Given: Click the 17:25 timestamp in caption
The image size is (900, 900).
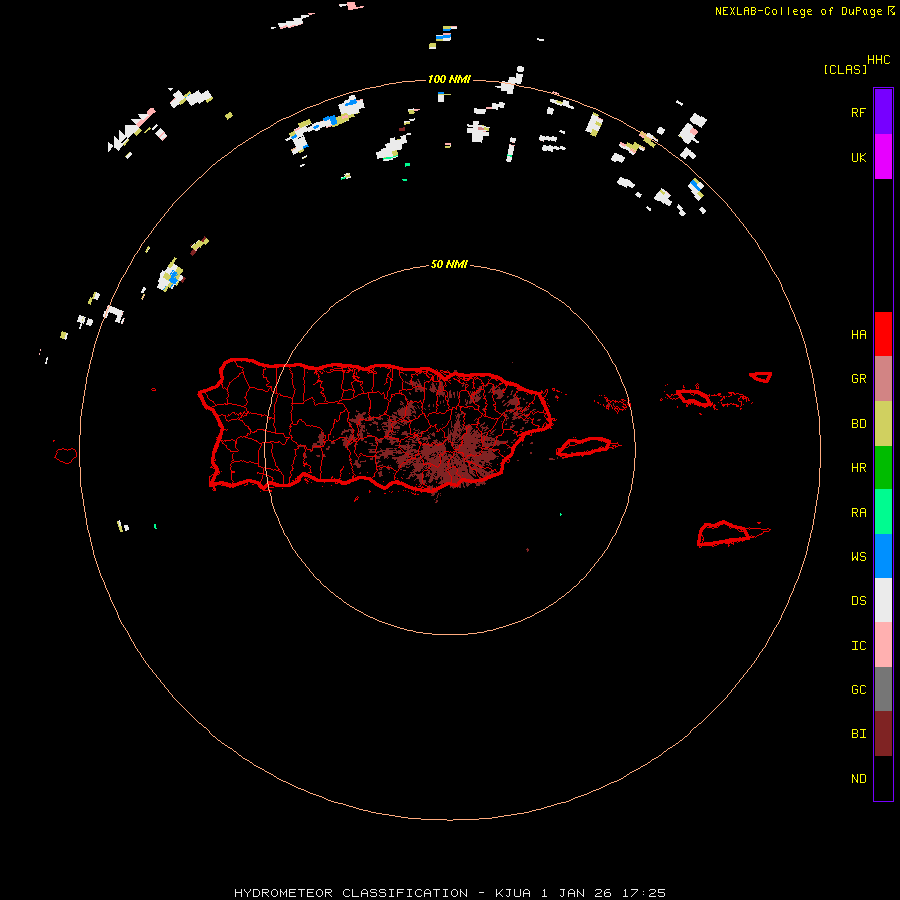Looking at the screenshot, I should point(644,893).
